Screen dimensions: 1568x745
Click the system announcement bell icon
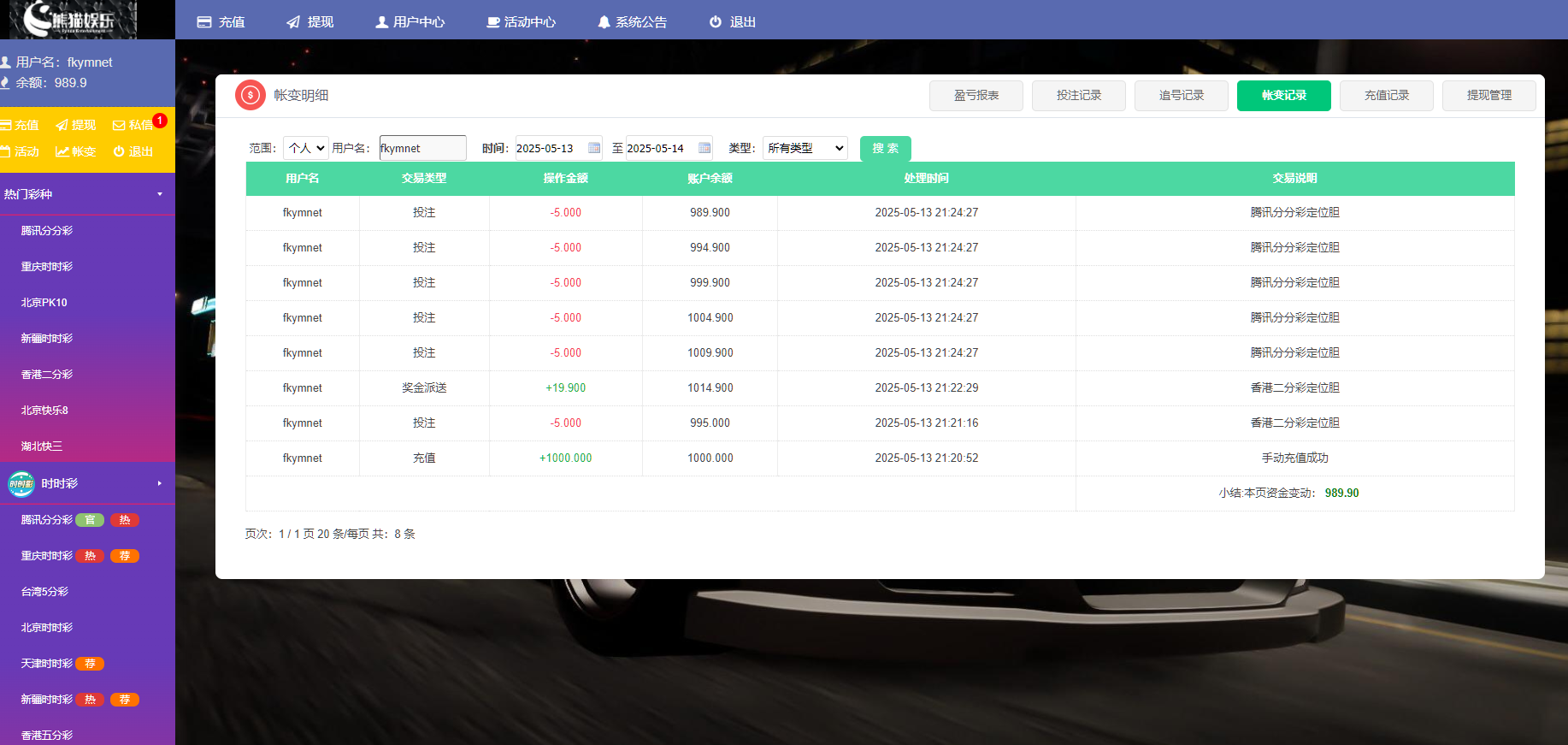click(604, 22)
